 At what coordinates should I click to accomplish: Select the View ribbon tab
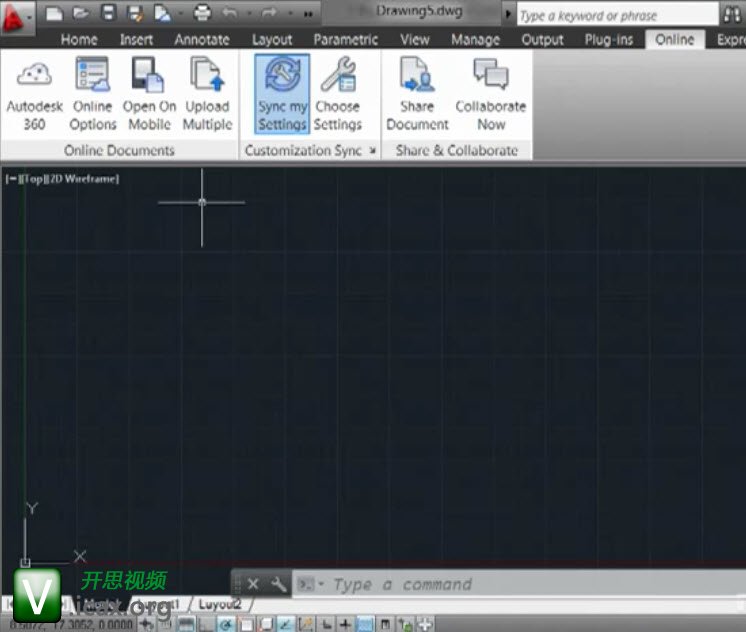pos(414,39)
